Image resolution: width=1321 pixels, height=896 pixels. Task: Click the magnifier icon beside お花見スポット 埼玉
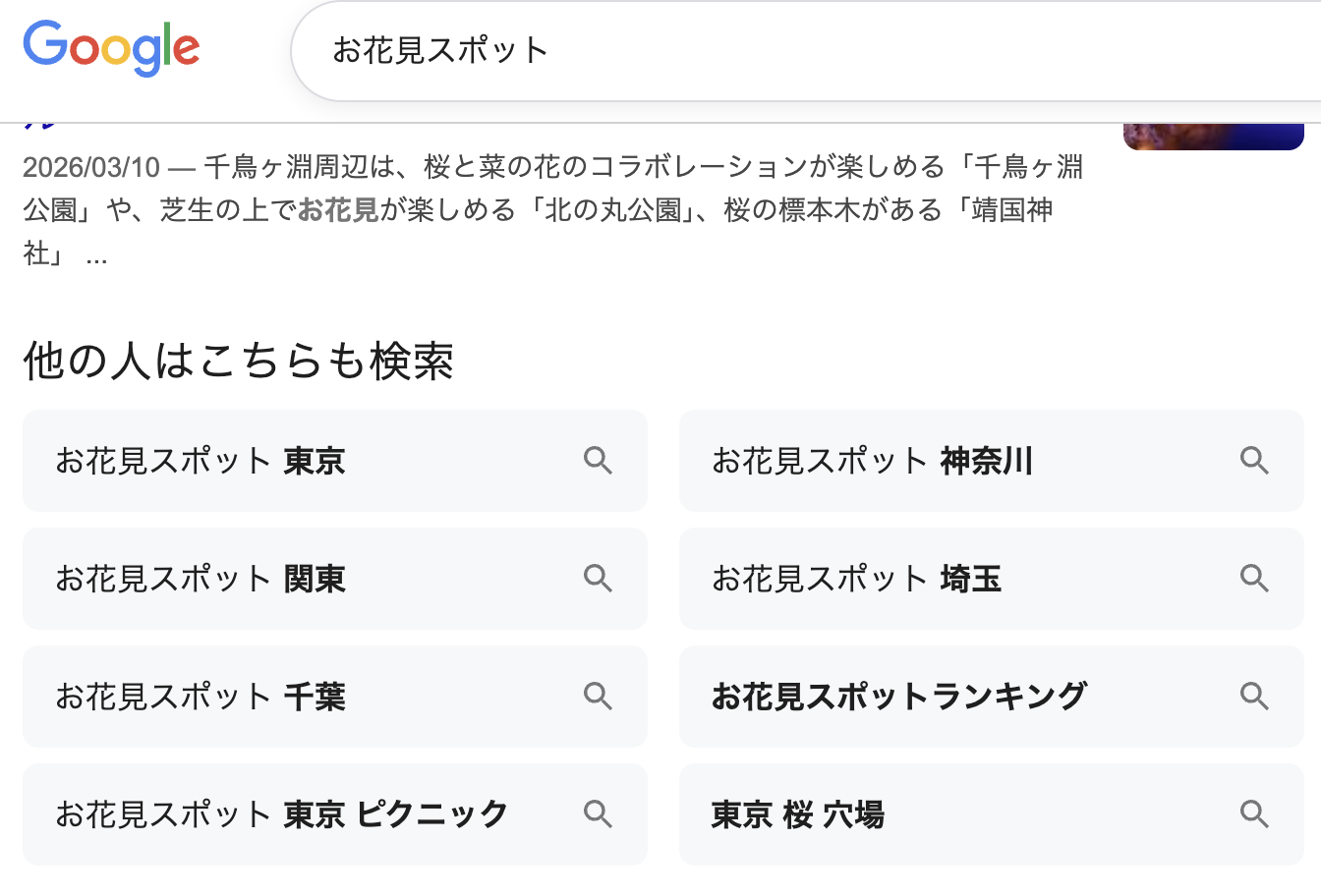click(x=1254, y=579)
